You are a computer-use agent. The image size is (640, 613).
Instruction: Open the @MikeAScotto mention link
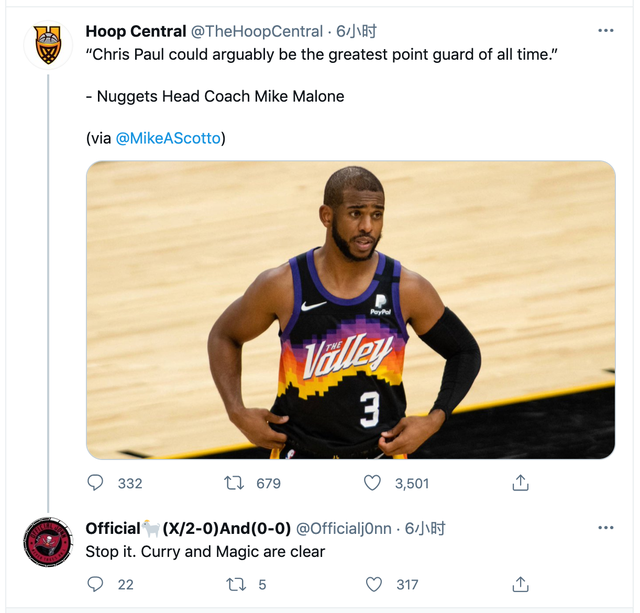[168, 138]
